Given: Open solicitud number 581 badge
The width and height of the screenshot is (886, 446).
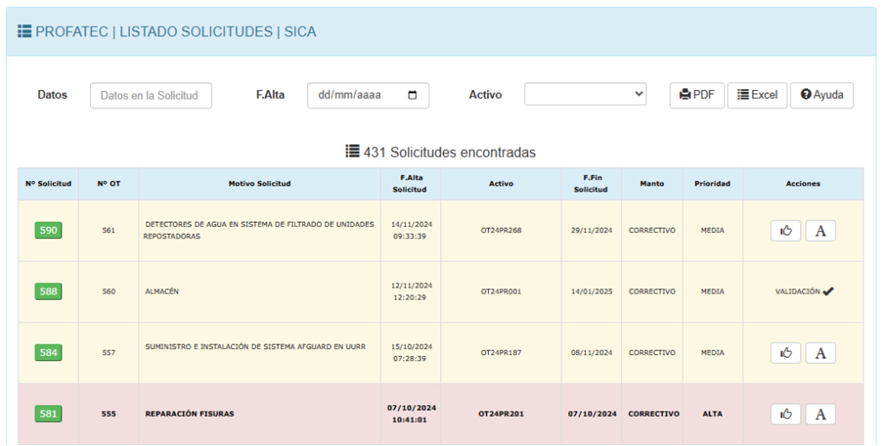Looking at the screenshot, I should 48,414.
